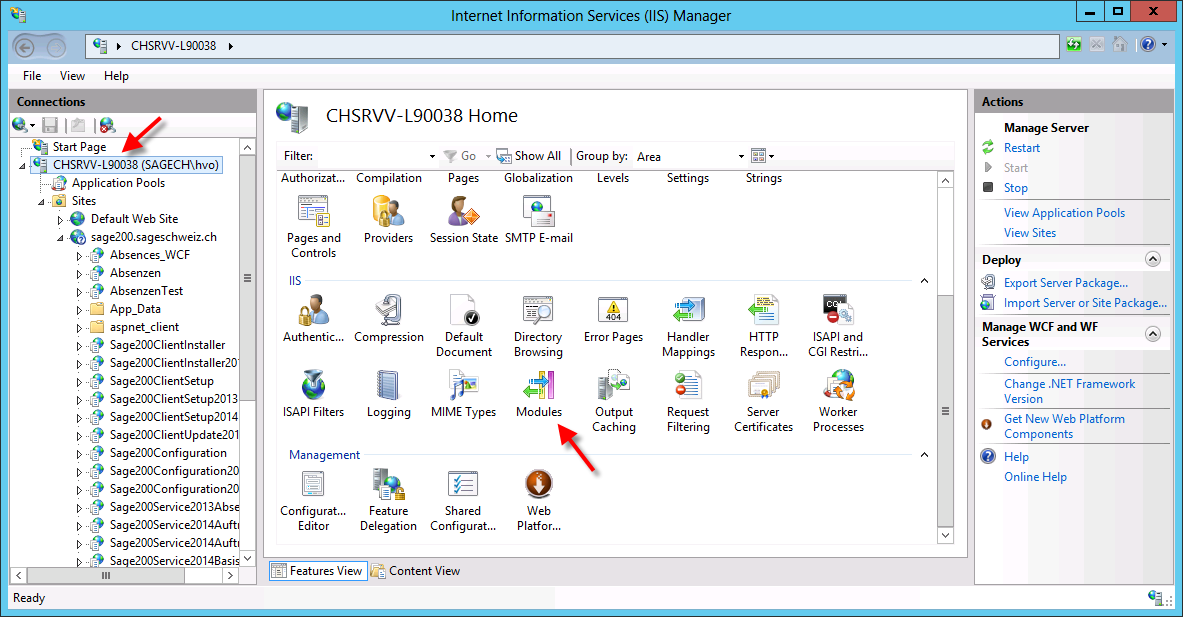Click the Save icon in Connections toolbar
The image size is (1183, 617).
pyautogui.click(x=51, y=125)
